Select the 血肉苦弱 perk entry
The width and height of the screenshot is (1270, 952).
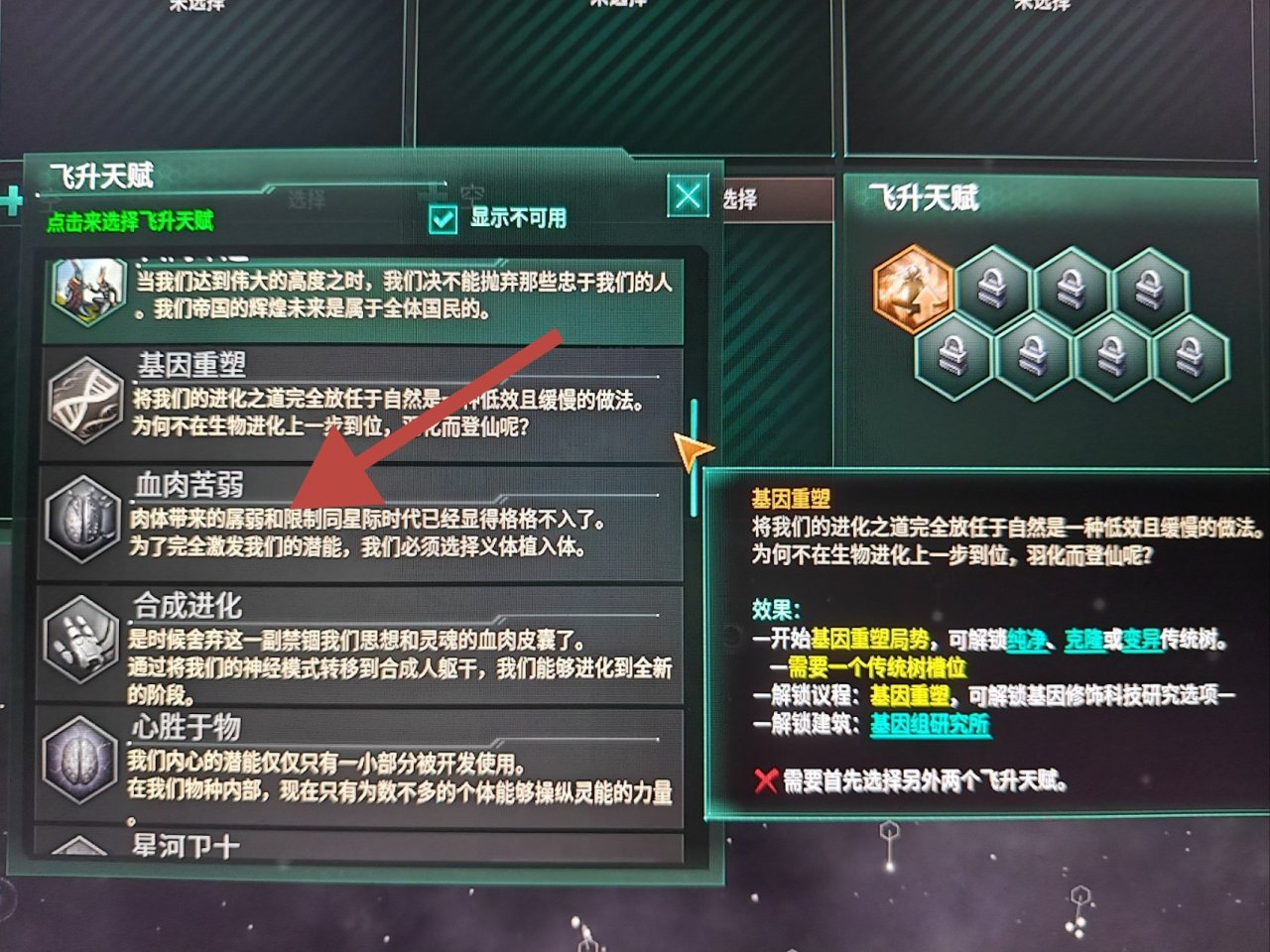[x=361, y=521]
